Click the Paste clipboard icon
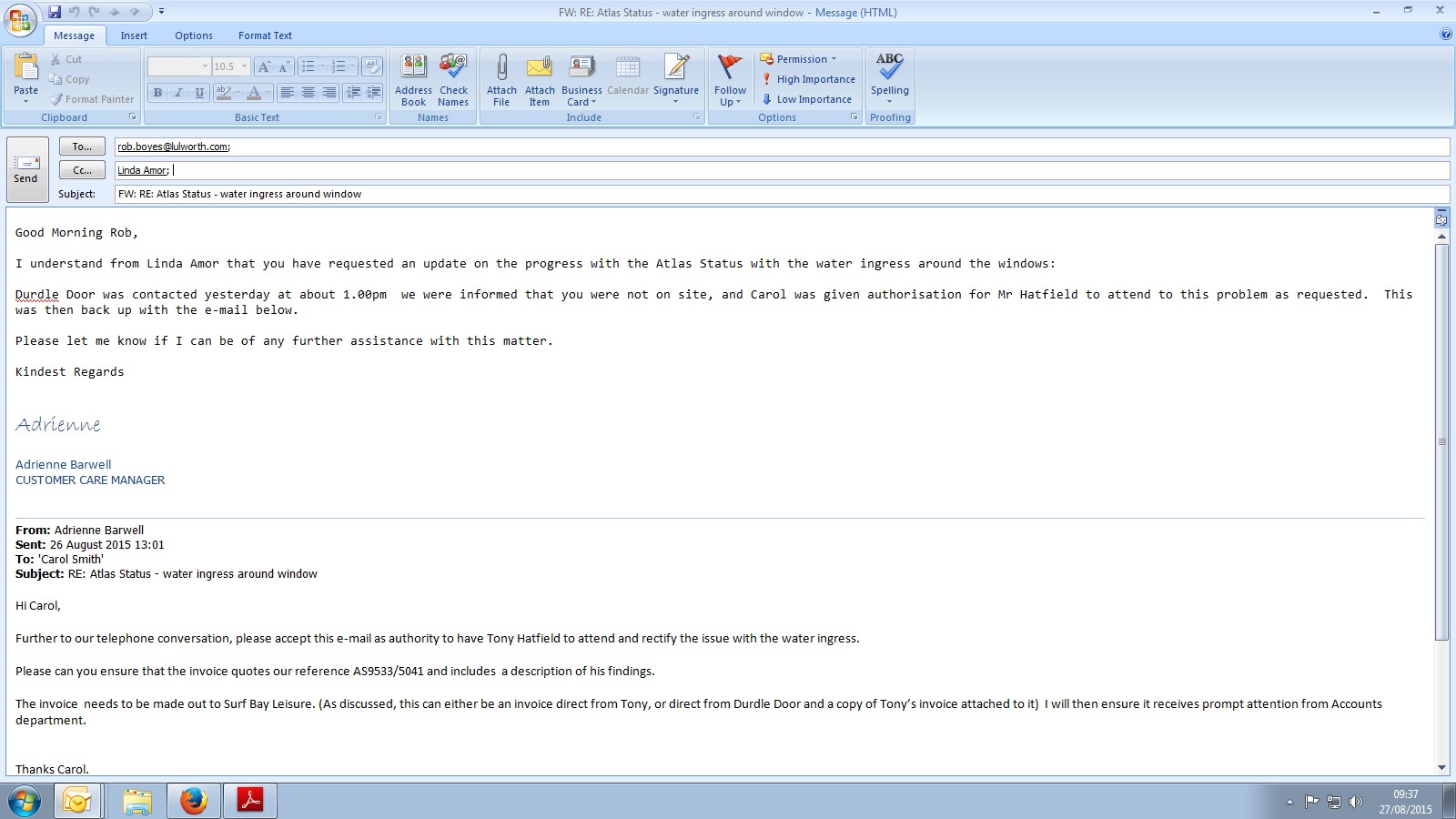 tap(25, 67)
